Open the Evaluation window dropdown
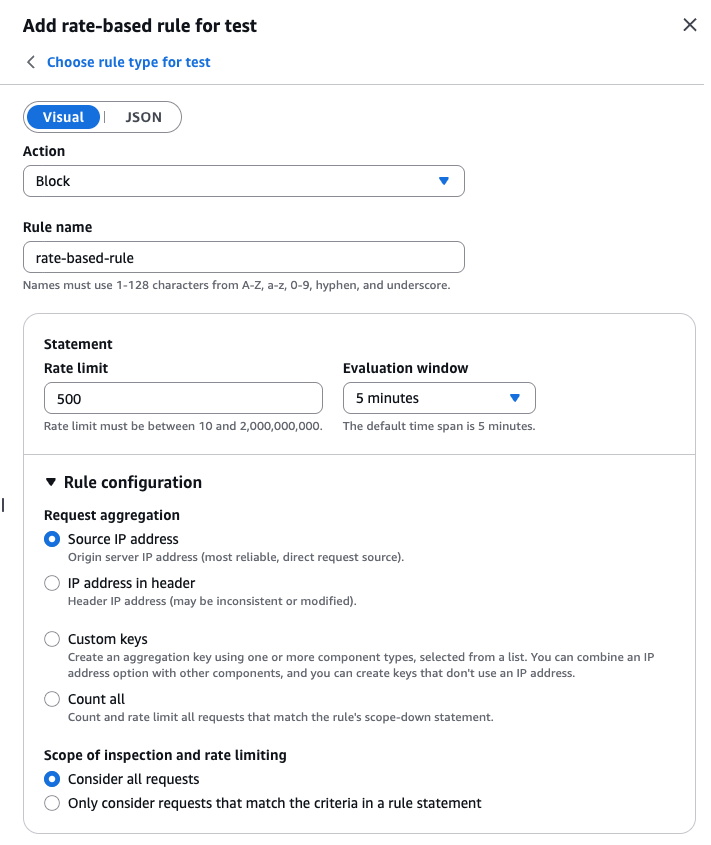The height and width of the screenshot is (845, 711). pyautogui.click(x=438, y=398)
